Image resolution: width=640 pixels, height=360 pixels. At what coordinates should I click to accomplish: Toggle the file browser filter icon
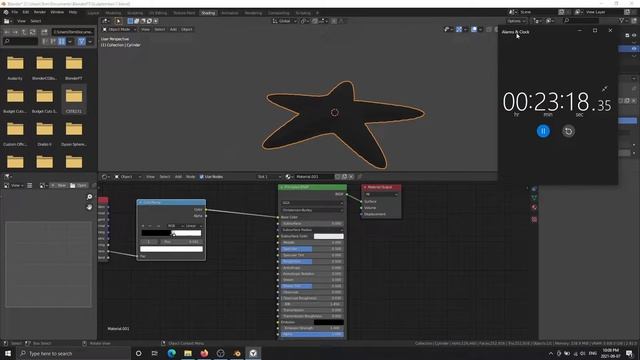pos(81,41)
